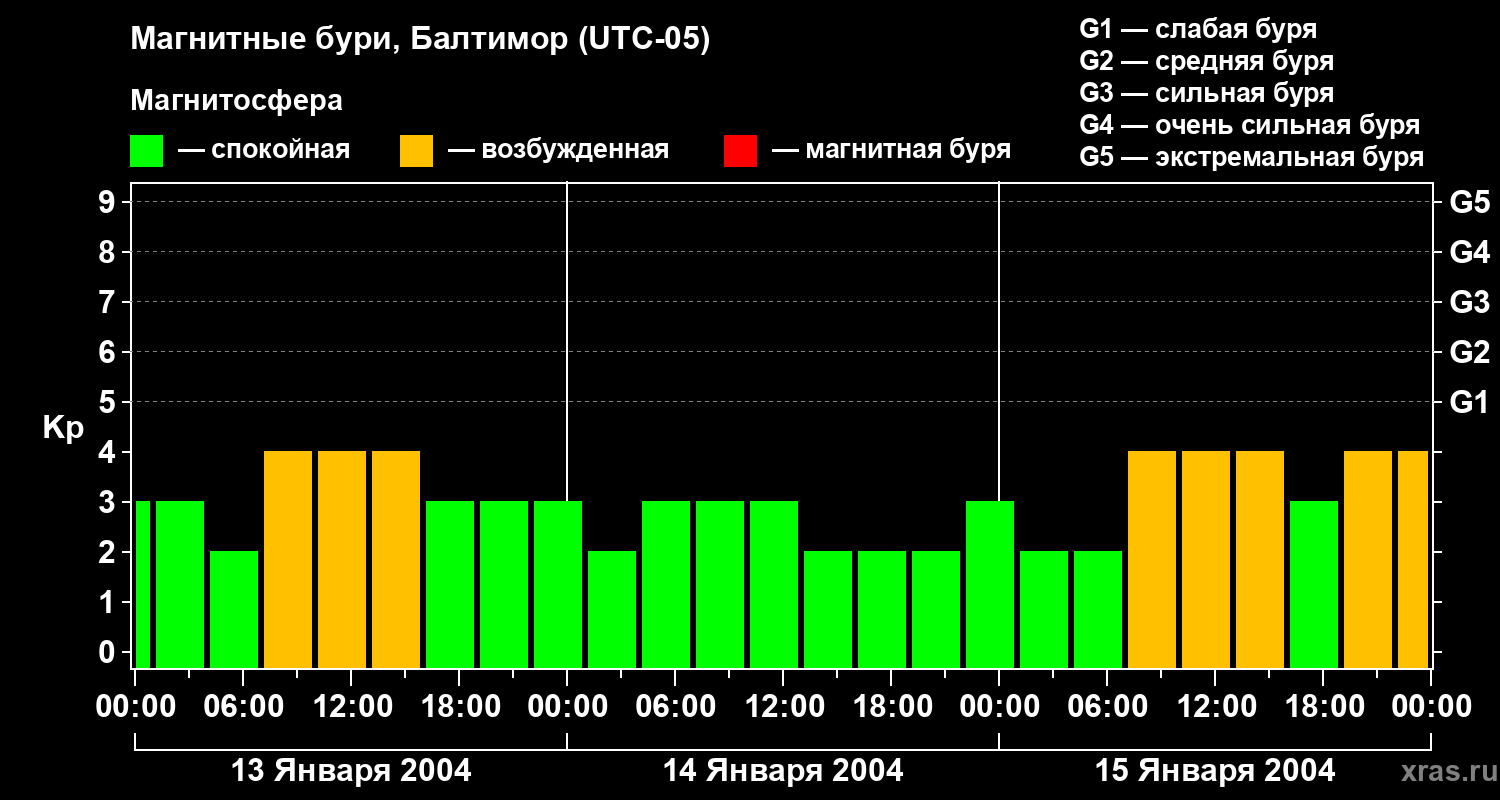
Task: Click the '06:00' time label for 15 January
Action: click(x=1107, y=707)
